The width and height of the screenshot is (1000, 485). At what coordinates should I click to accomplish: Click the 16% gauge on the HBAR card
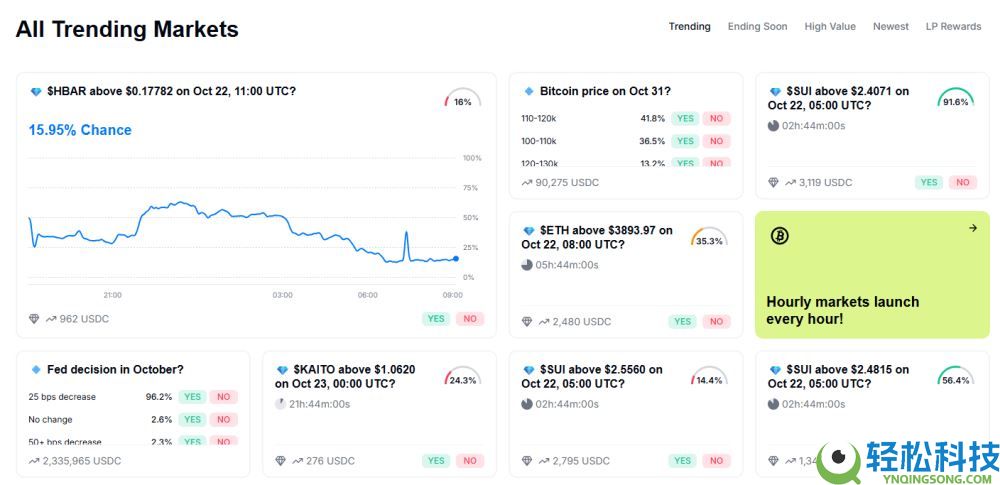[x=462, y=100]
